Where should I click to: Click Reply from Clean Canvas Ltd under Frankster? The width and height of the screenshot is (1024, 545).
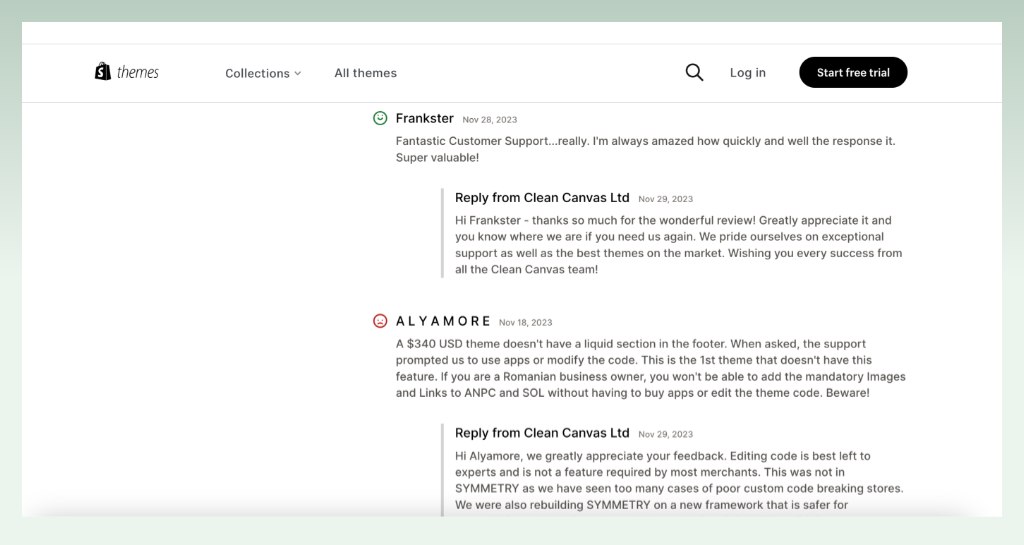pos(542,198)
